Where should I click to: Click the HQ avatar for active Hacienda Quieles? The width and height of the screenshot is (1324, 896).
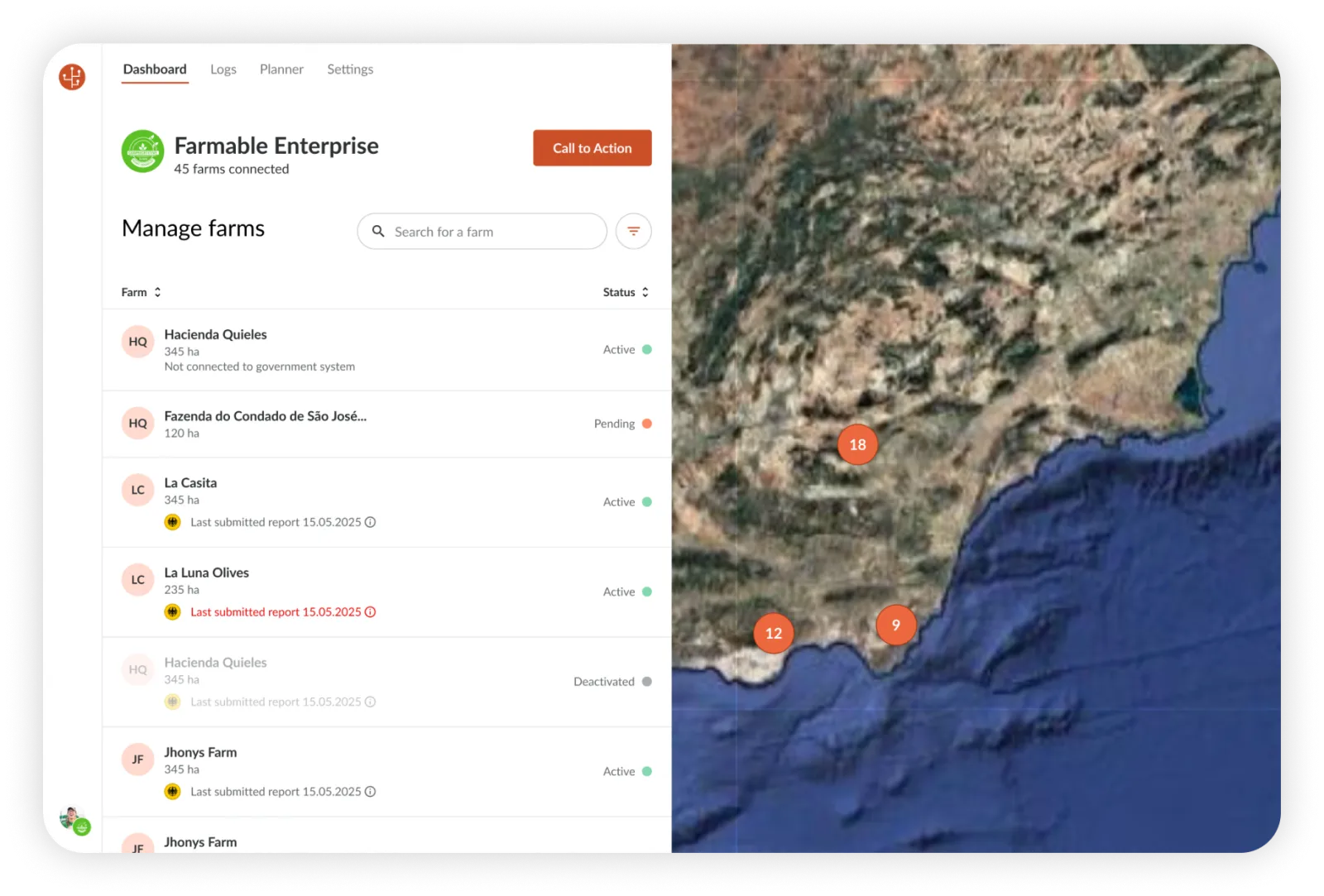coord(138,342)
